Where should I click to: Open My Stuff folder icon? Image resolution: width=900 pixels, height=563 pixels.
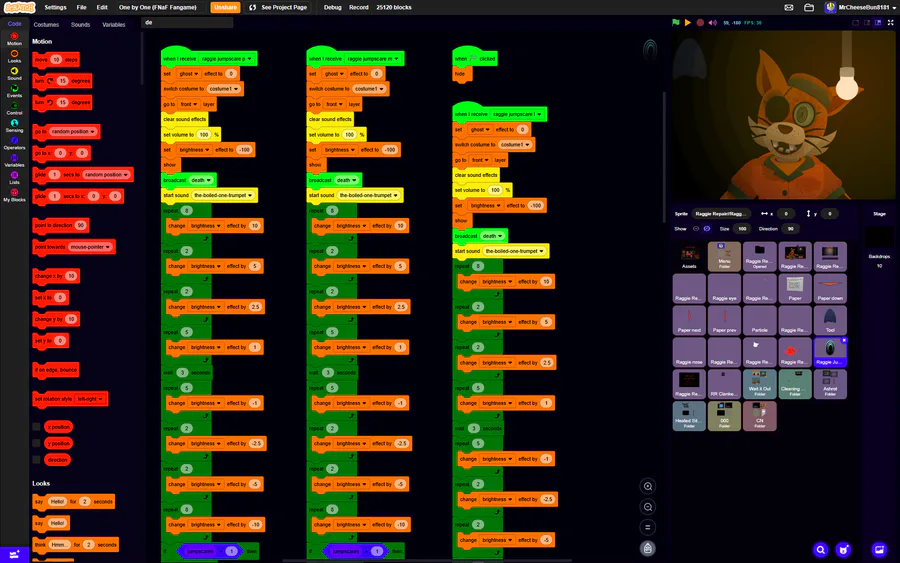[x=809, y=7]
